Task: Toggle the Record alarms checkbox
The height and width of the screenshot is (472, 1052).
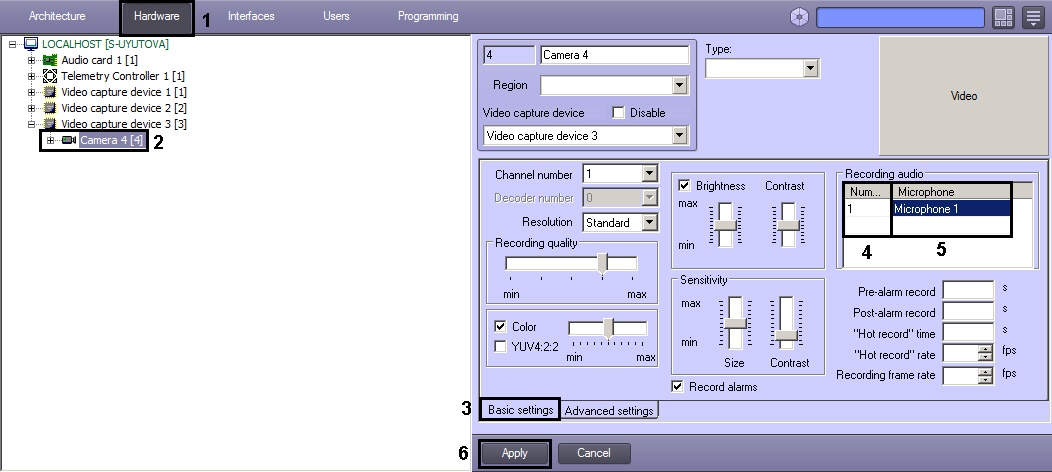Action: point(678,387)
